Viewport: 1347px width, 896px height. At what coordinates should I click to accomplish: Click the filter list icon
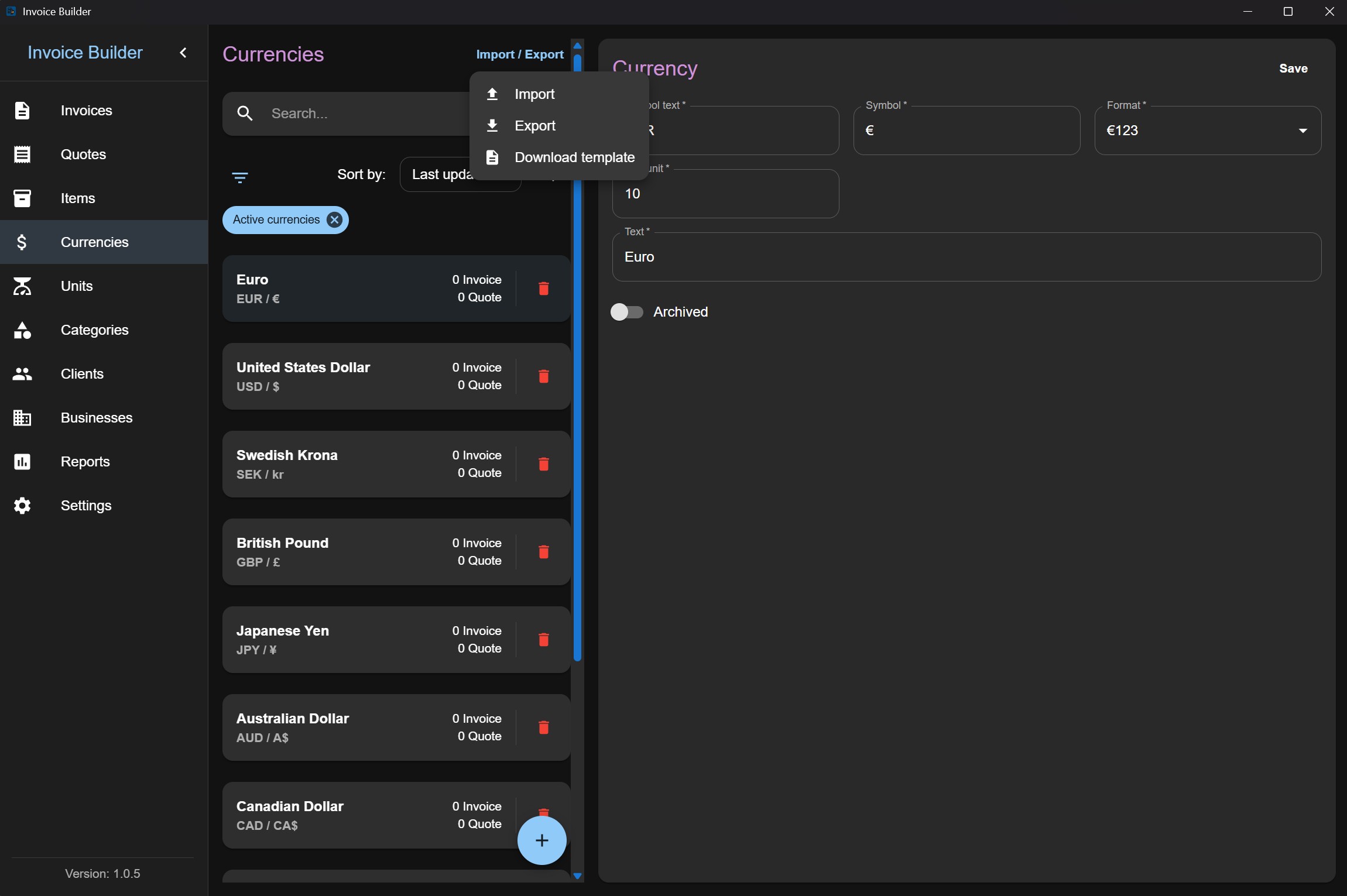tap(240, 177)
